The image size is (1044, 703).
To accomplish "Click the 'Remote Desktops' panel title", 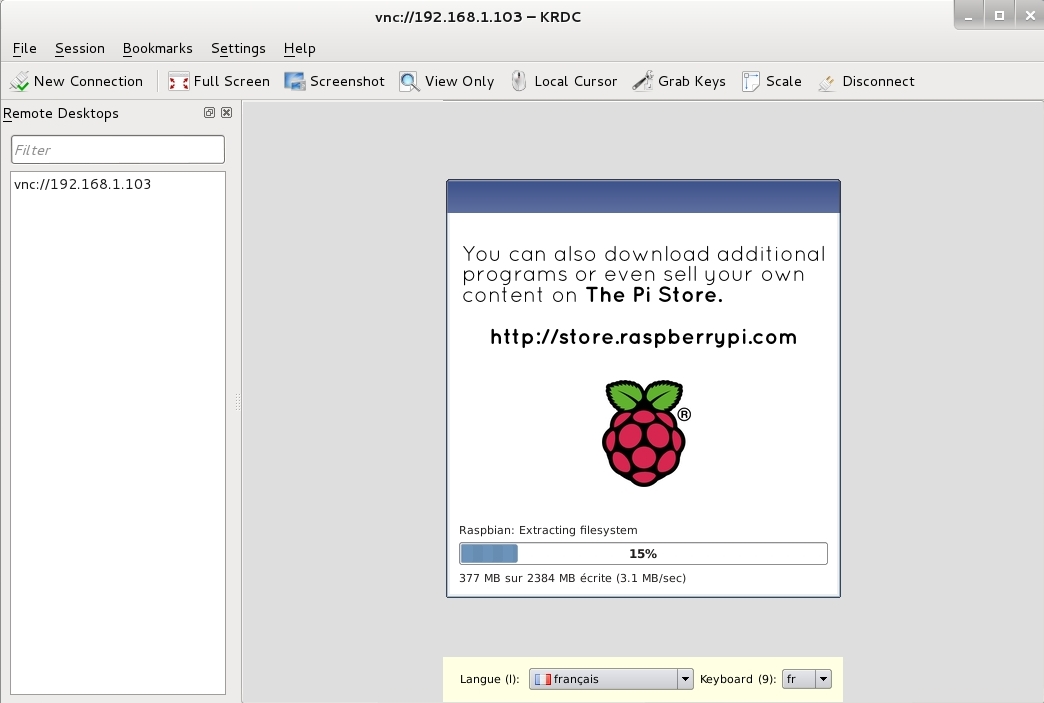I will tap(61, 113).
